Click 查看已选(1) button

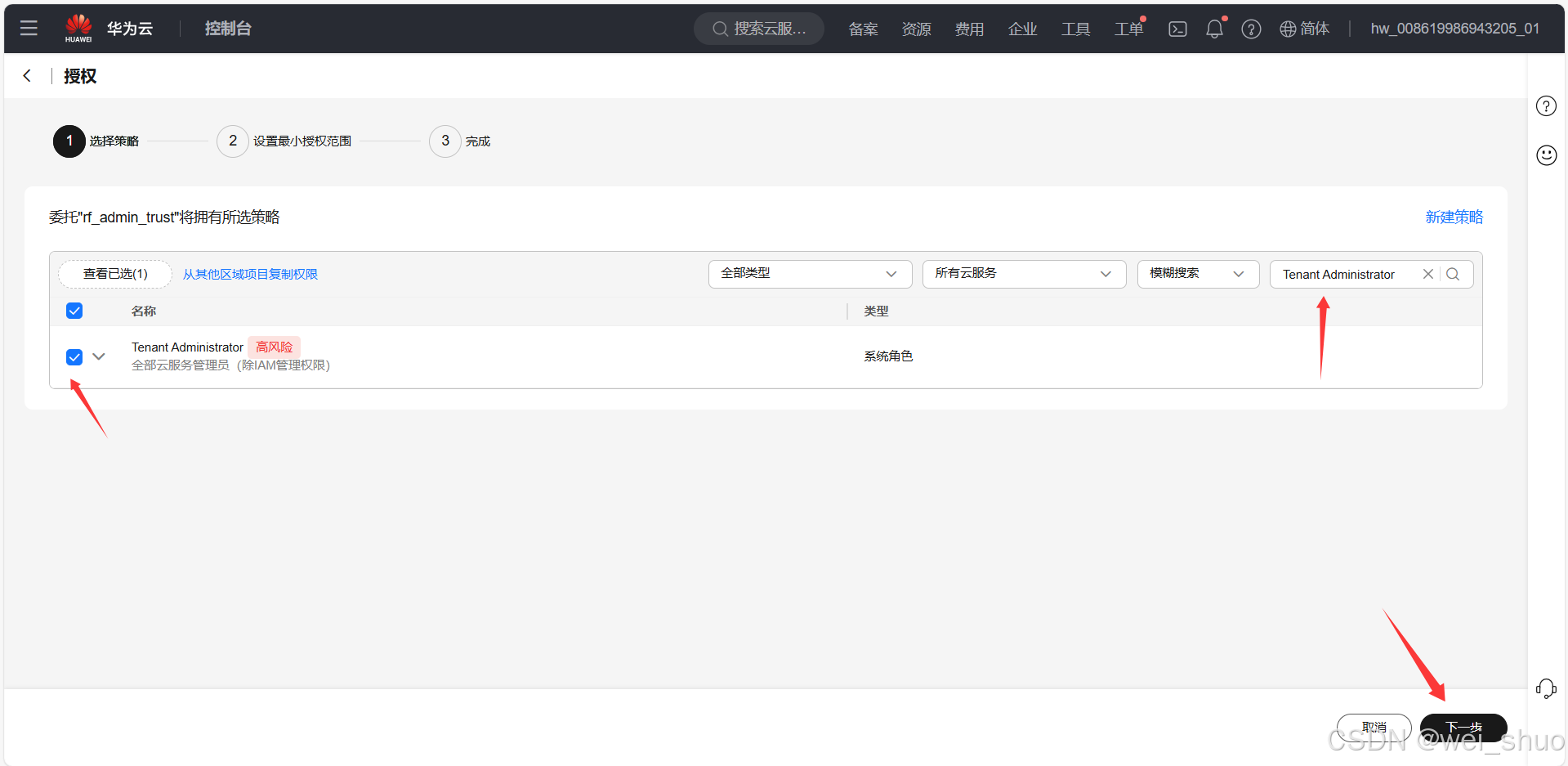pos(115,274)
